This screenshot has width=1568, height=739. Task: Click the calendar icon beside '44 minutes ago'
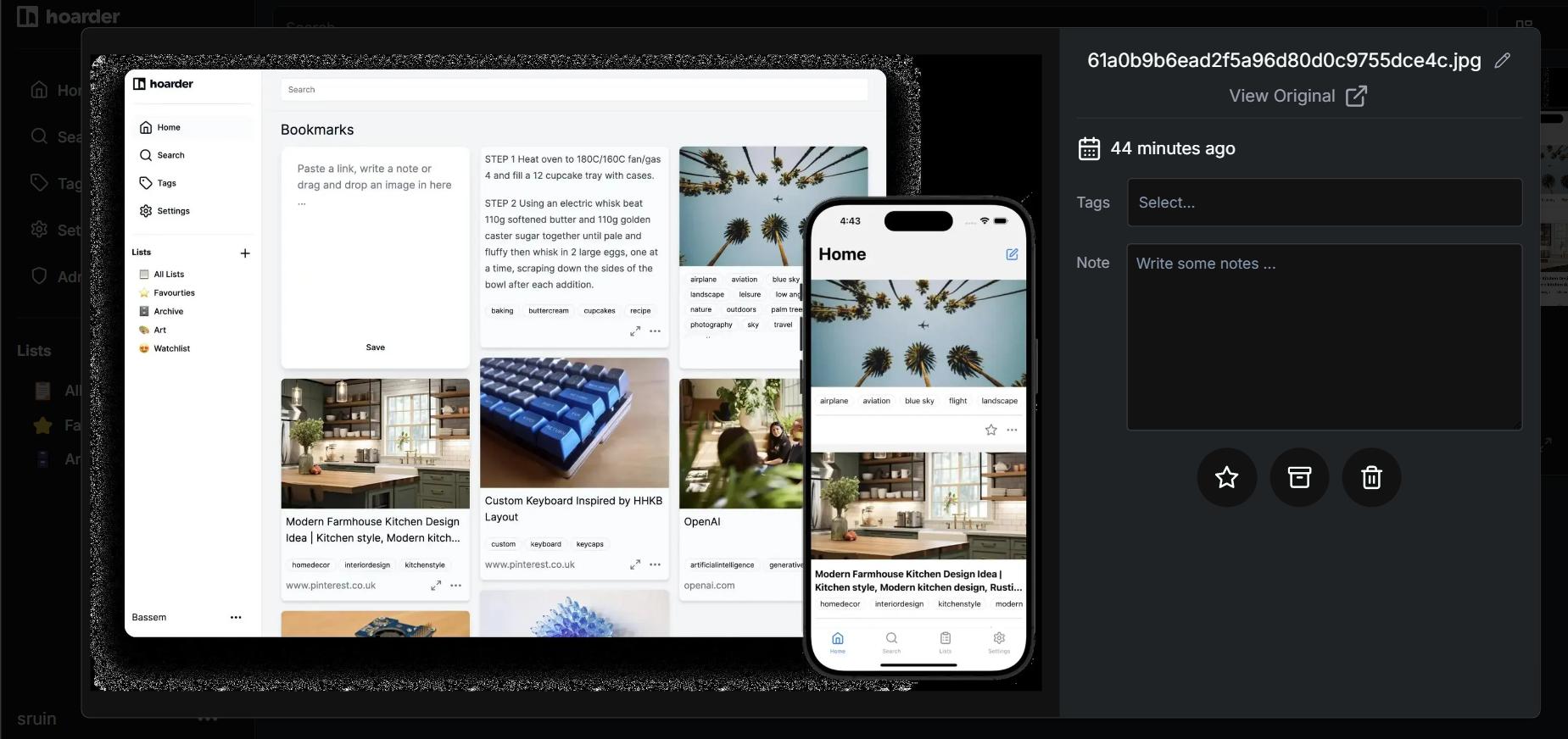click(1089, 148)
